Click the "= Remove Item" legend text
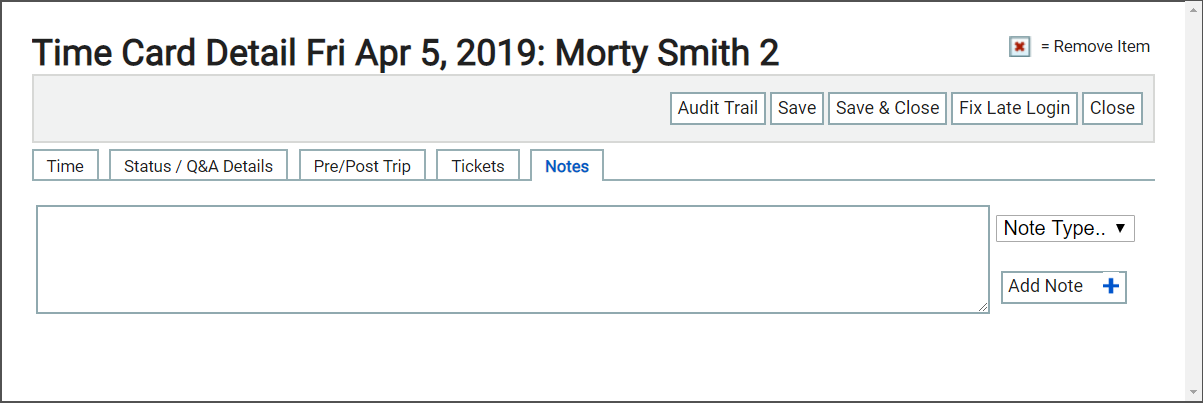The image size is (1203, 403). point(1095,47)
